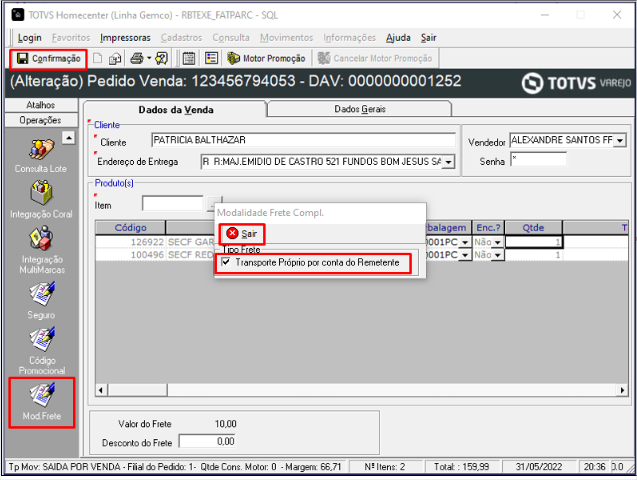This screenshot has height=480, width=637.
Task: Open the Consulta menu
Action: [231, 38]
